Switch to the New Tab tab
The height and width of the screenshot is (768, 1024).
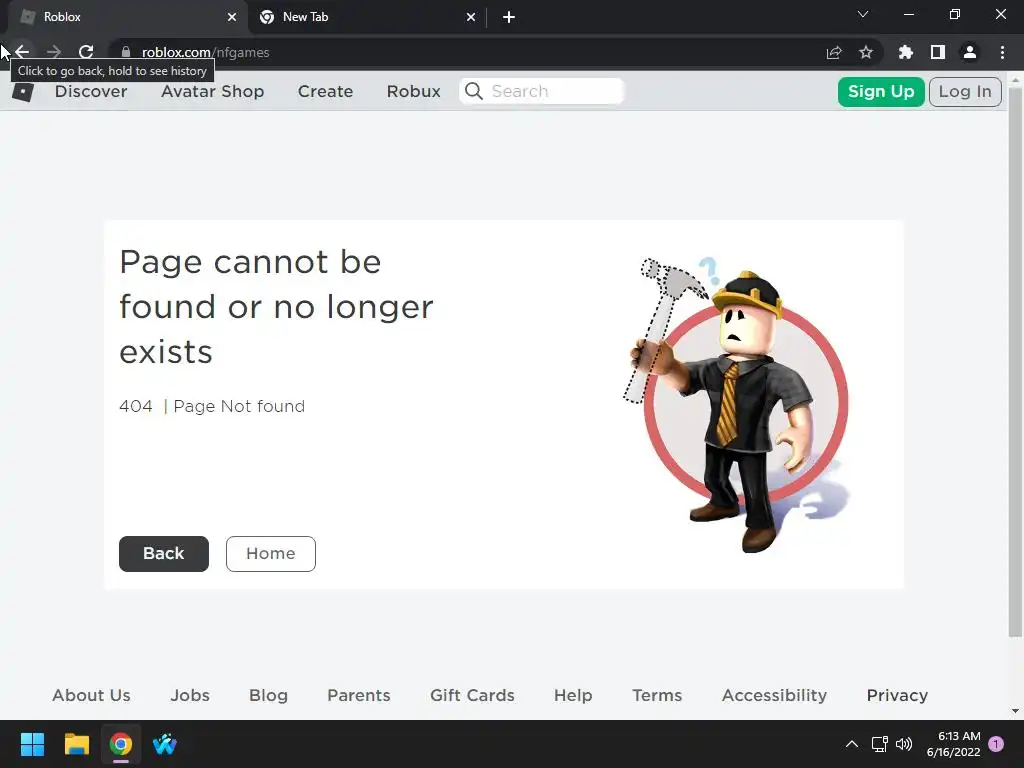(x=366, y=17)
